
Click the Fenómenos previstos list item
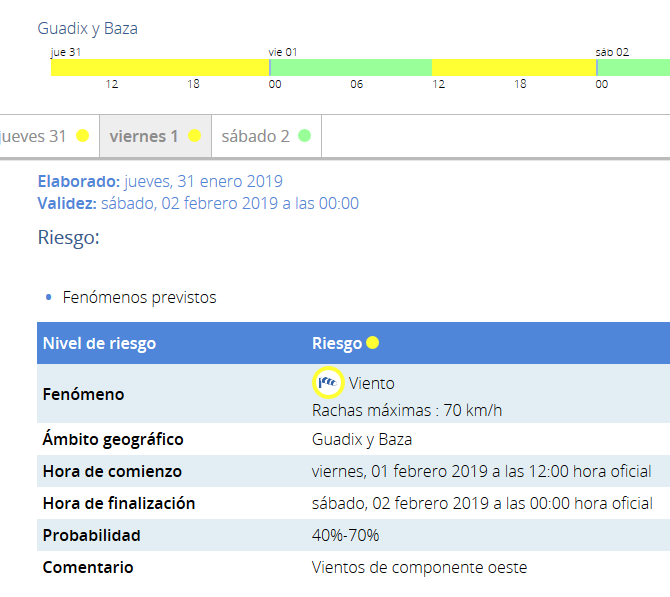(139, 298)
